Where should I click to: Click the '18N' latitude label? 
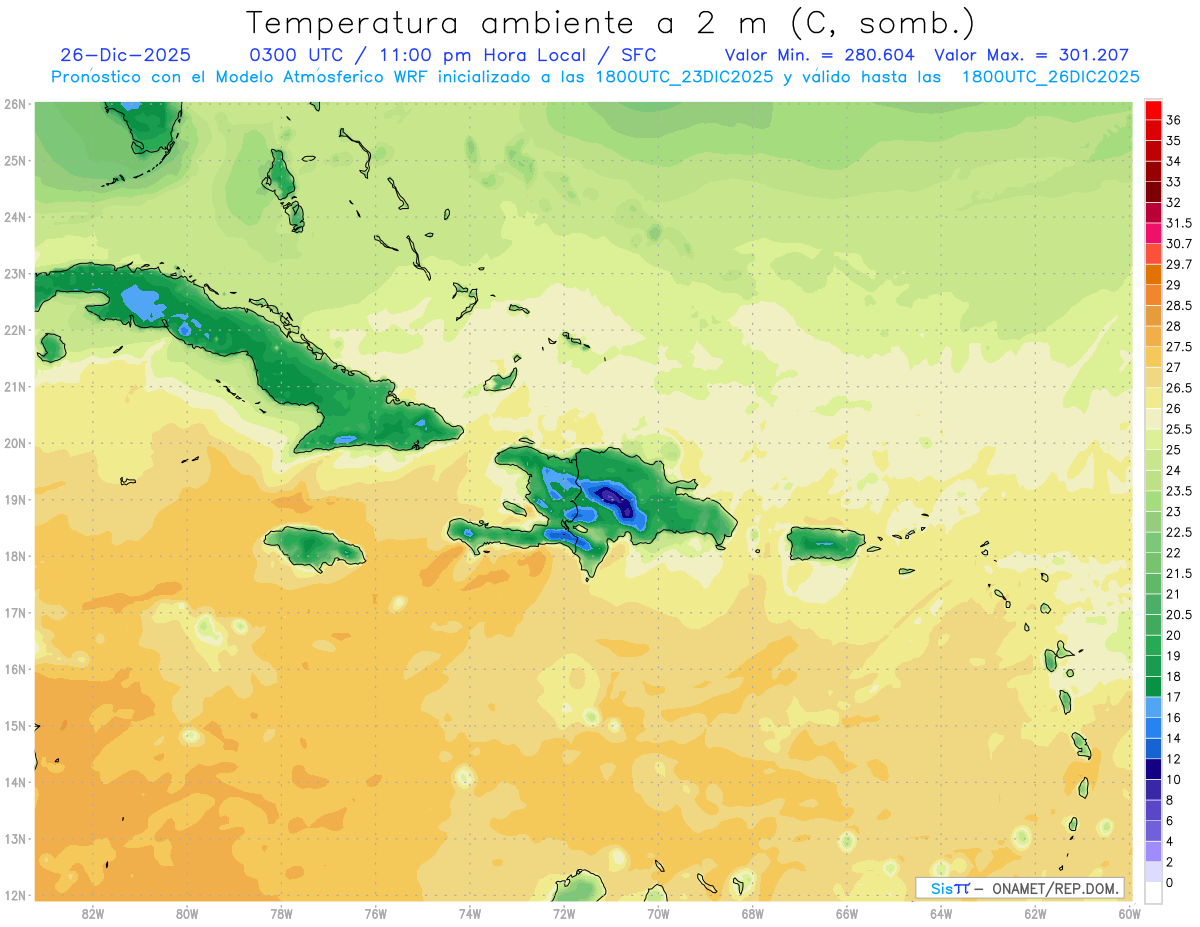click(14, 556)
